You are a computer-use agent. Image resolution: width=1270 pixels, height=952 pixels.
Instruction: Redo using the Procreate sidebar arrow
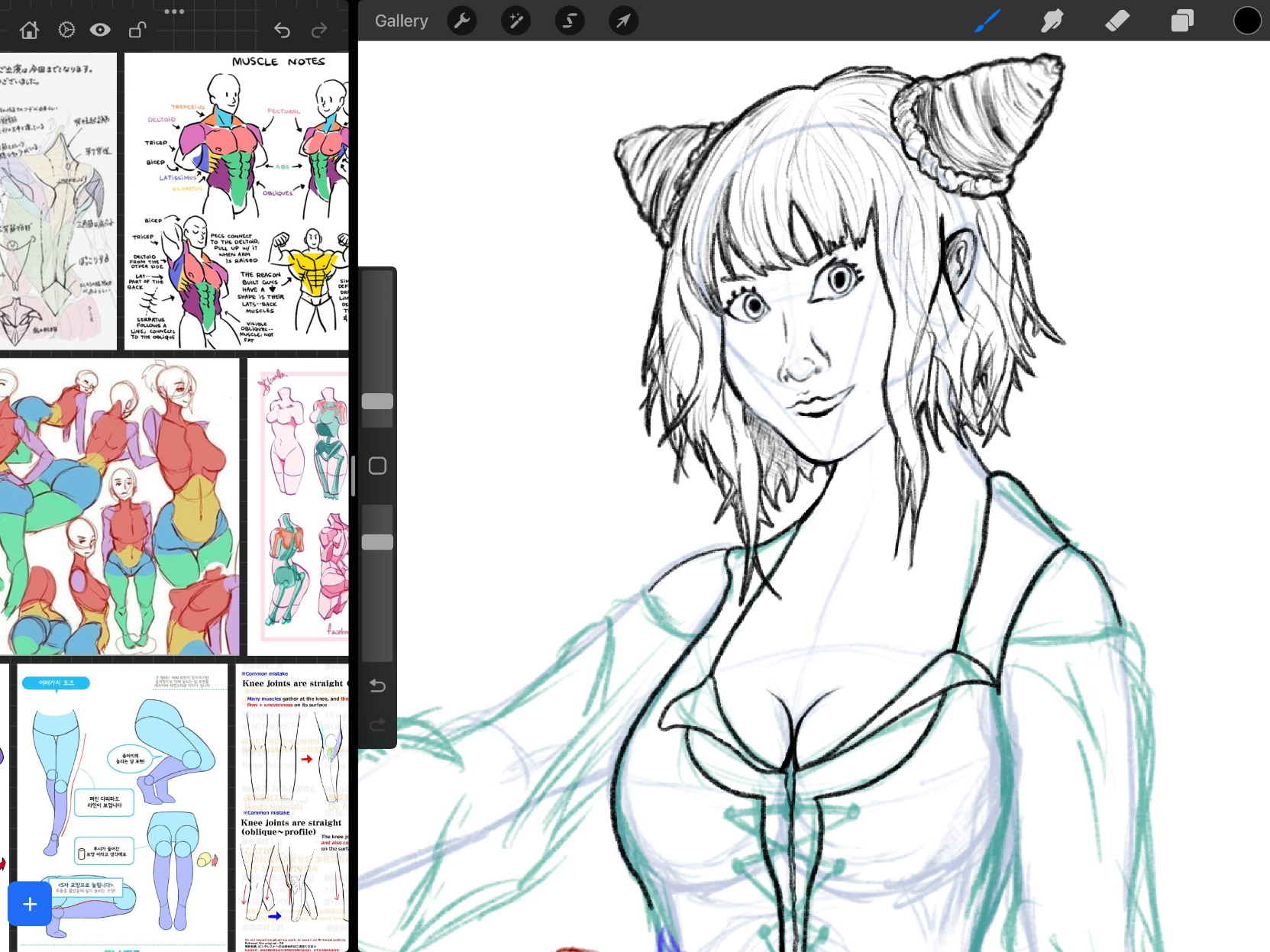coord(377,724)
